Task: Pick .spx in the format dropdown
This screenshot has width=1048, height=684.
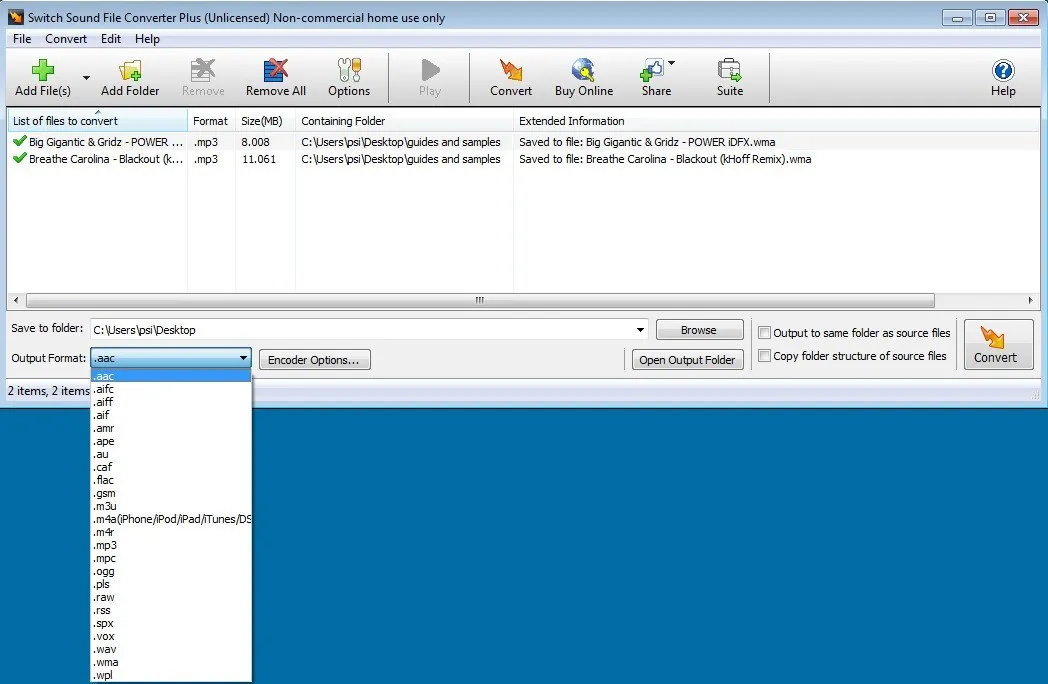Action: [x=171, y=623]
